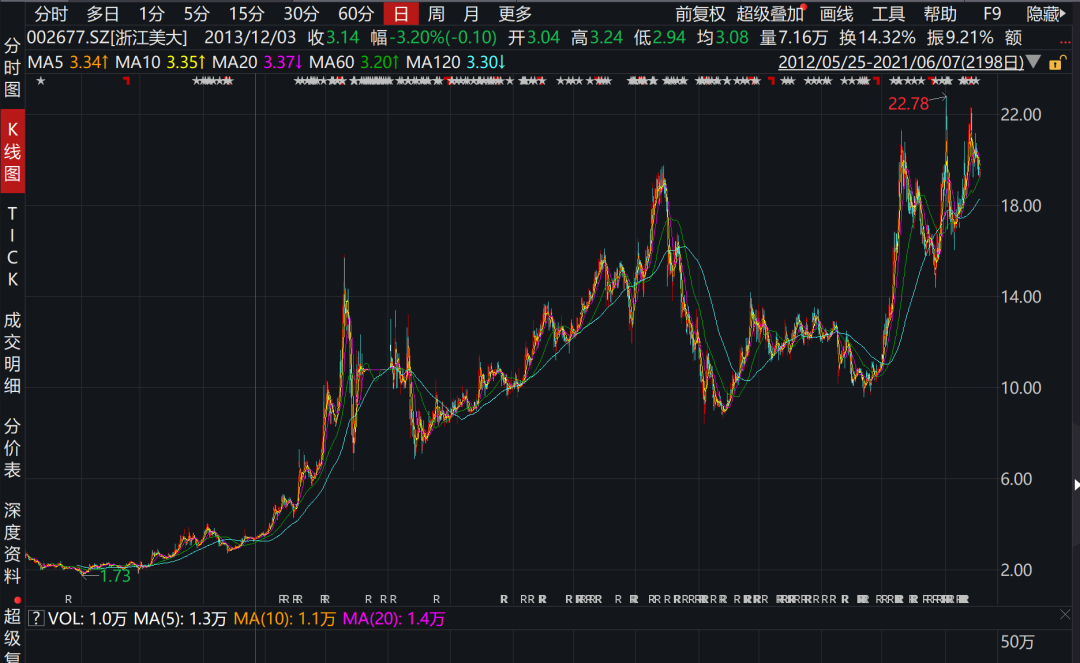Select K线图 in the left sidebar
This screenshot has width=1080, height=663.
(x=12, y=151)
